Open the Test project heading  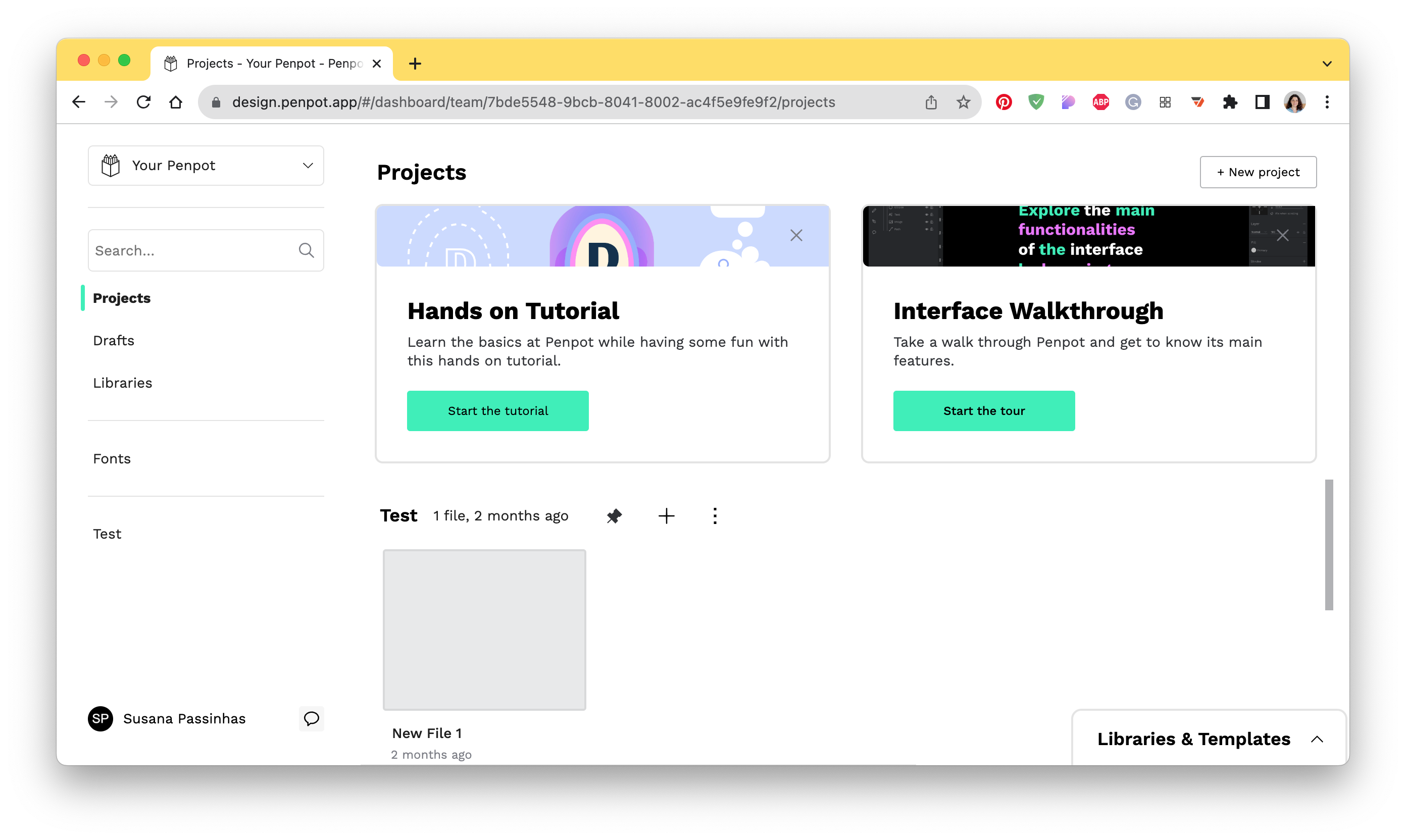398,515
